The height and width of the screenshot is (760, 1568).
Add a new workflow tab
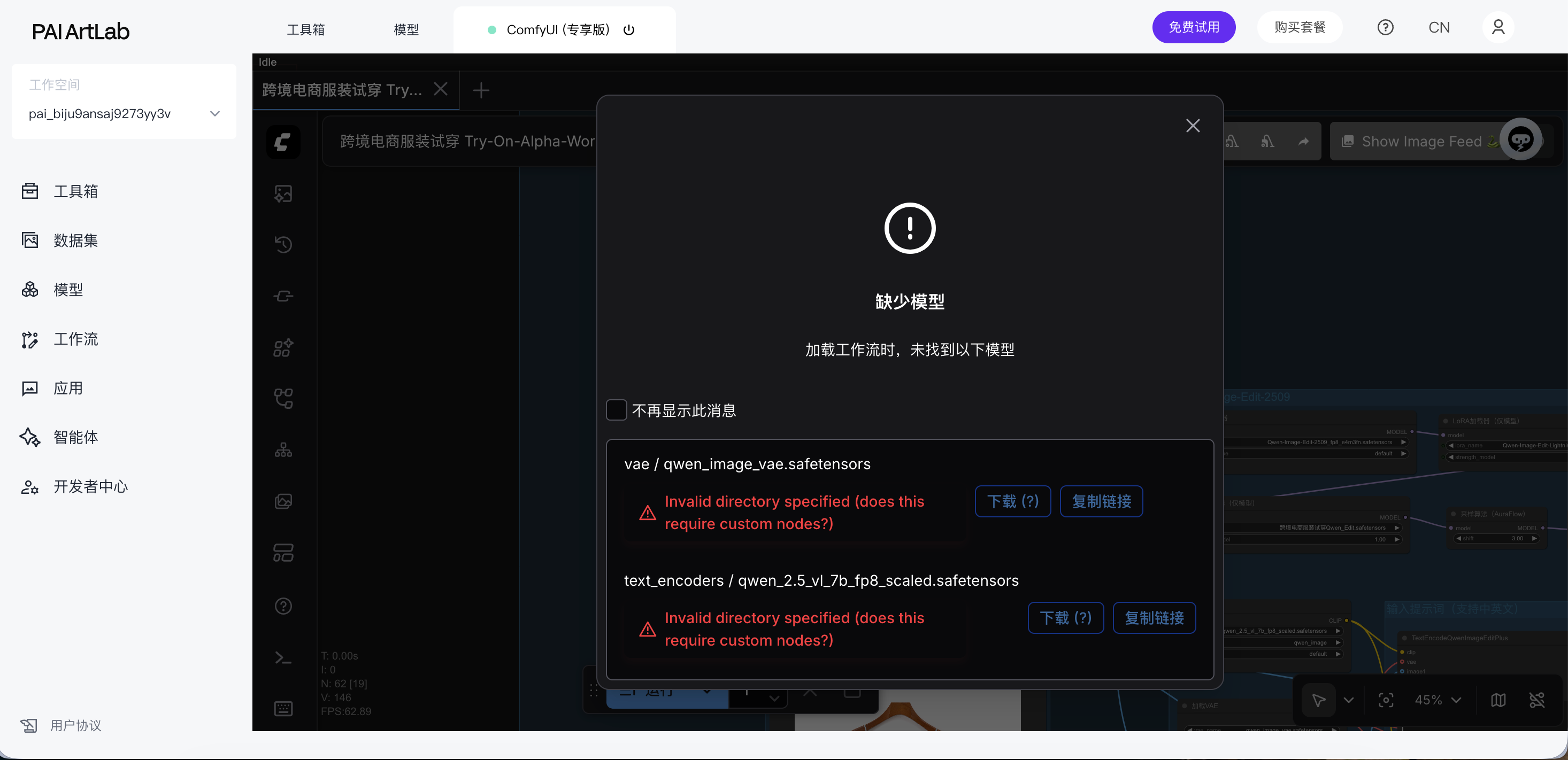481,91
